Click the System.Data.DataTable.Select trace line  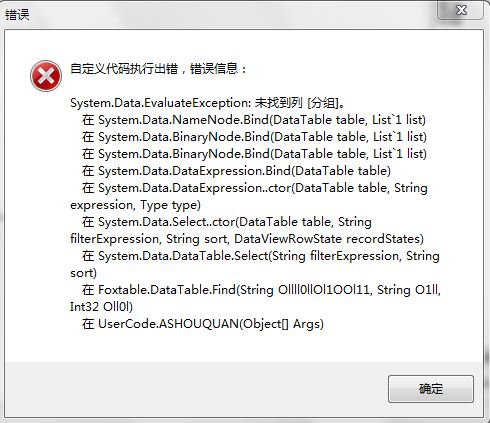click(261, 256)
